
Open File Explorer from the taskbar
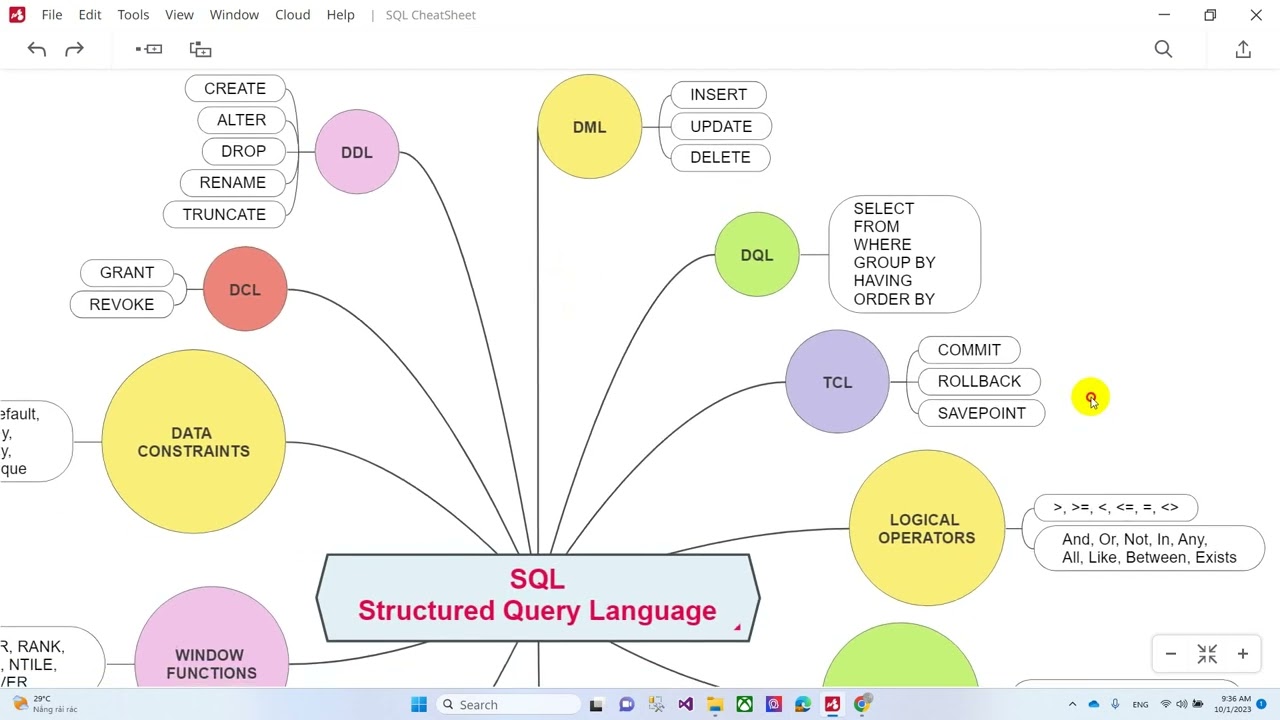715,705
